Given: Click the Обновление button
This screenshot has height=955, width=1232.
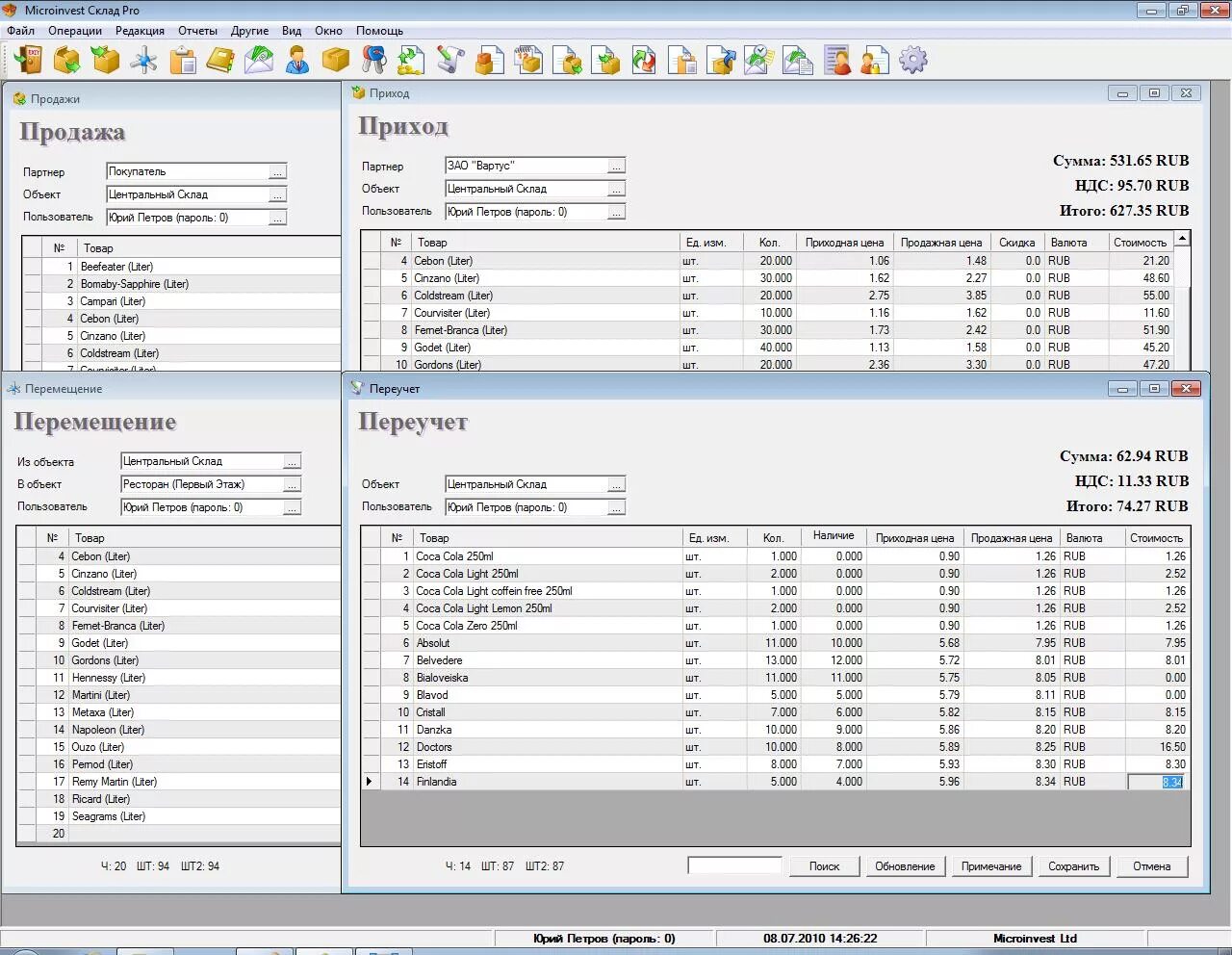Looking at the screenshot, I should click(x=905, y=866).
